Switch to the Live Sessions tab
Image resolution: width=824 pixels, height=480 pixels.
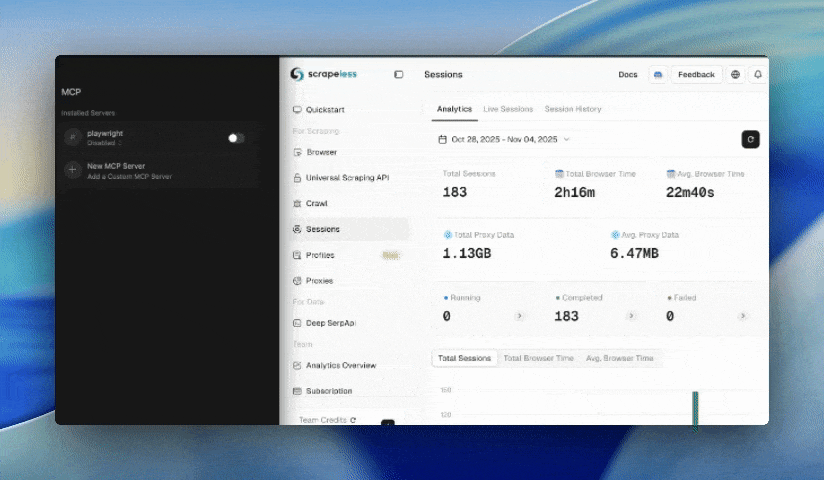508,109
